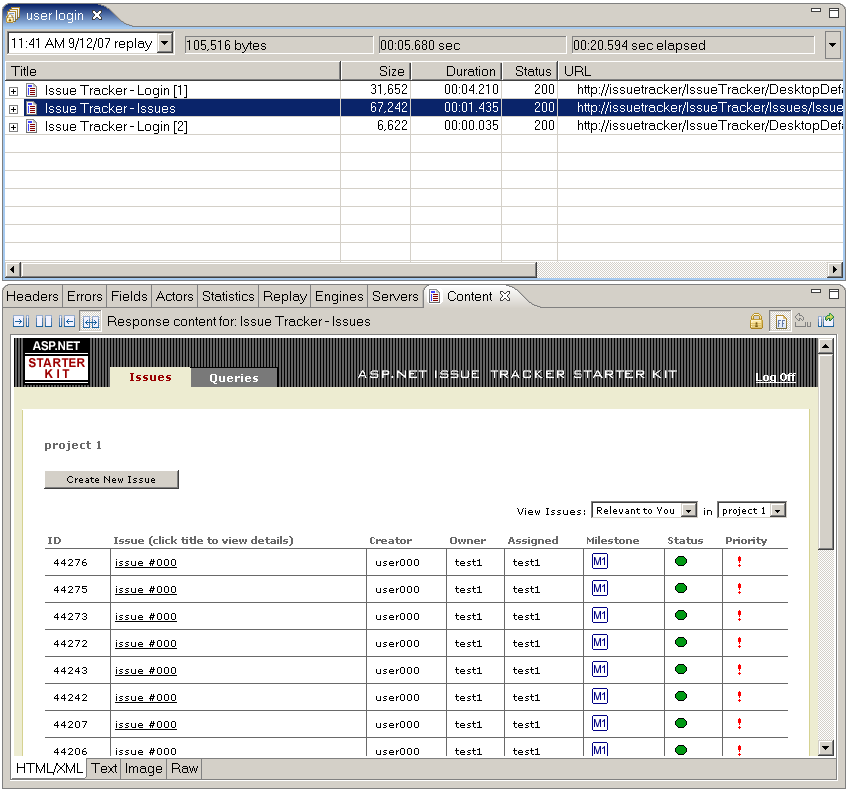The height and width of the screenshot is (791, 848).
Task: Switch to the Engines tab
Action: pyautogui.click(x=339, y=296)
